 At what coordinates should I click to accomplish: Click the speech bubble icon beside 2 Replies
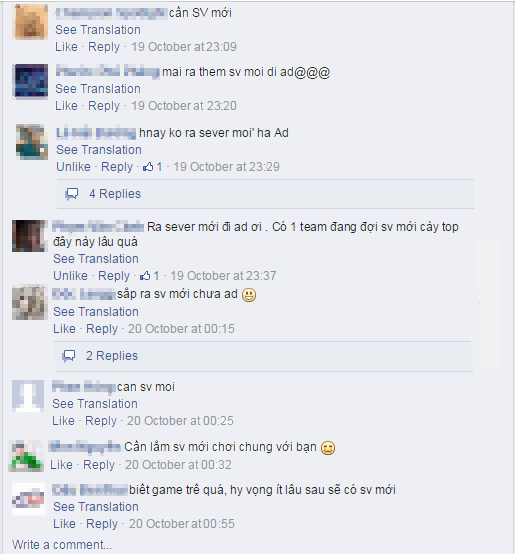(x=69, y=356)
